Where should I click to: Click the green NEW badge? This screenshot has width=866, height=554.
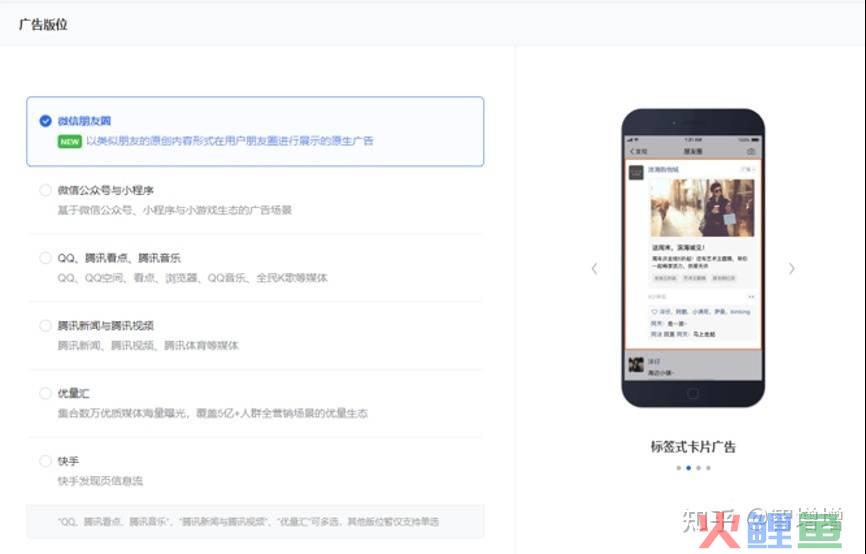click(70, 141)
